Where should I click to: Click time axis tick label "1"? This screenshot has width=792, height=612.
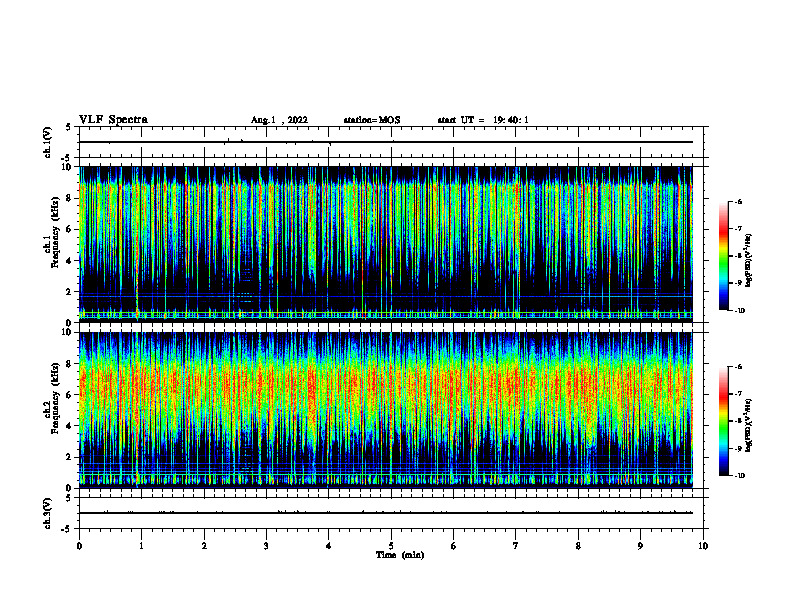click(141, 546)
